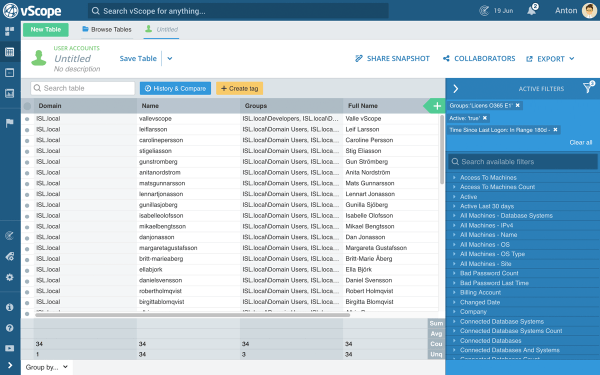Screen dimensions: 600x375
Task: Click in the Search table field
Action: [83, 88]
